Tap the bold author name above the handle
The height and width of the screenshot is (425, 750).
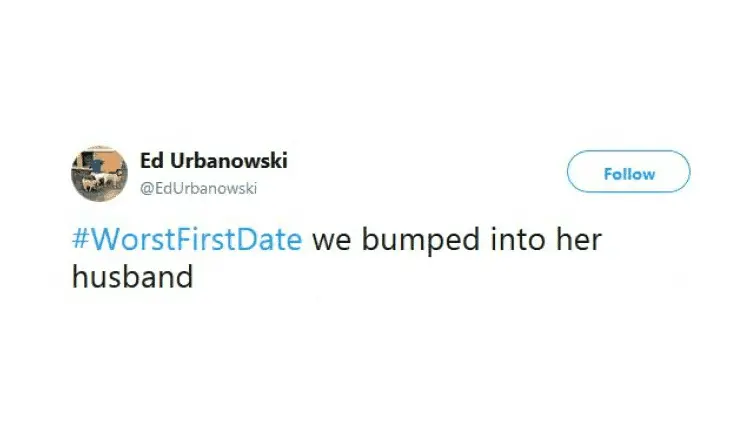pos(214,163)
